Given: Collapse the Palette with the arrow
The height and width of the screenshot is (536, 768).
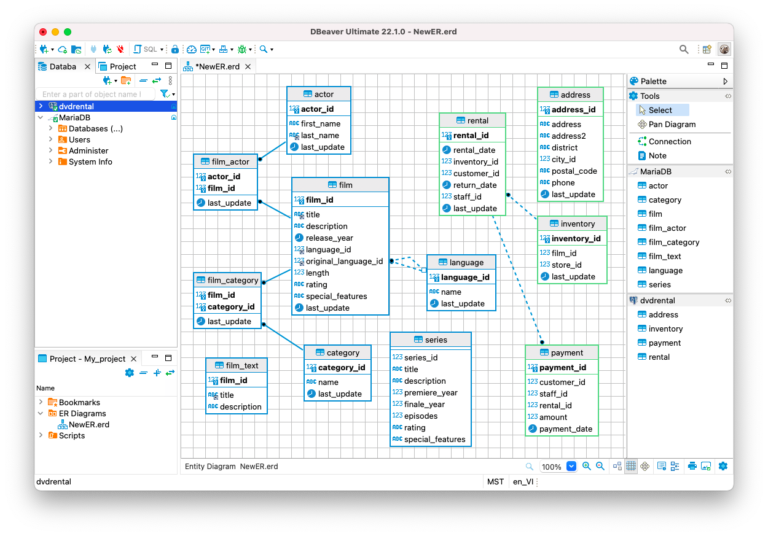Looking at the screenshot, I should [725, 81].
